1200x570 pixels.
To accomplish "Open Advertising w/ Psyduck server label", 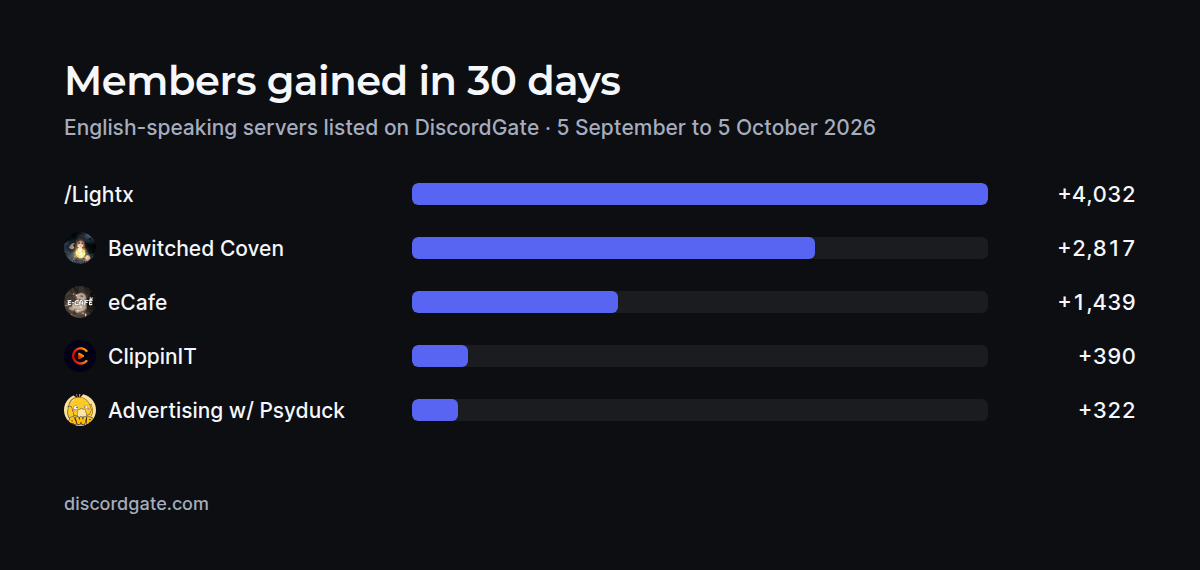I will click(x=226, y=410).
